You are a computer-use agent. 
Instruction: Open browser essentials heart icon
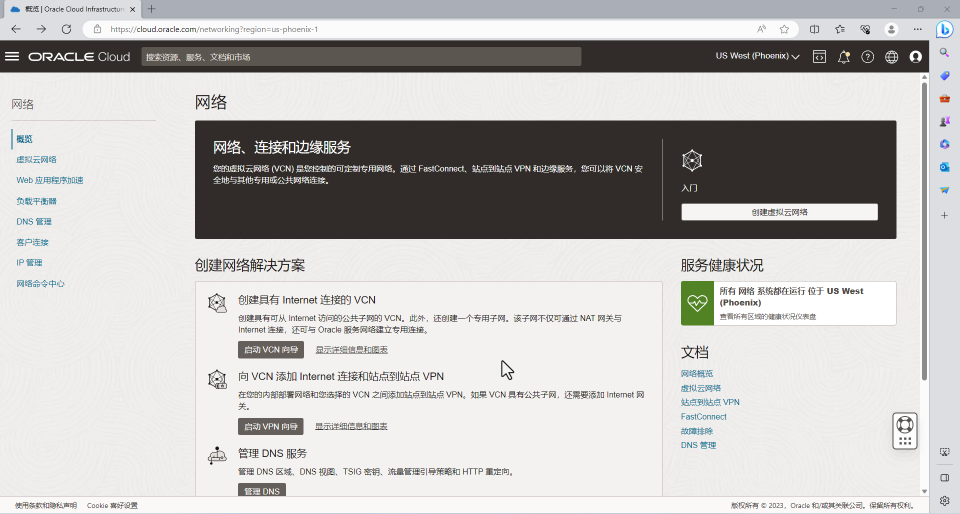coord(865,29)
